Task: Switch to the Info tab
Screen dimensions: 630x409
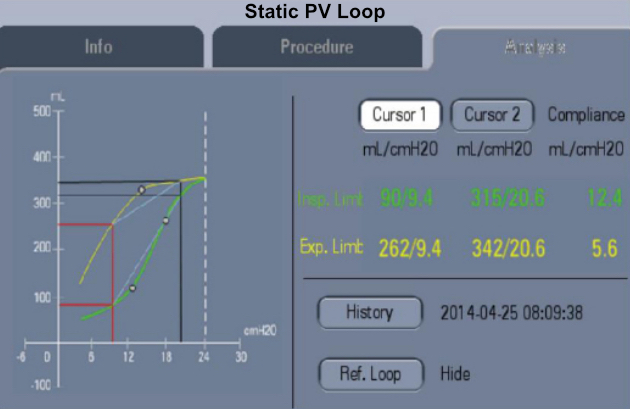Action: [x=98, y=47]
